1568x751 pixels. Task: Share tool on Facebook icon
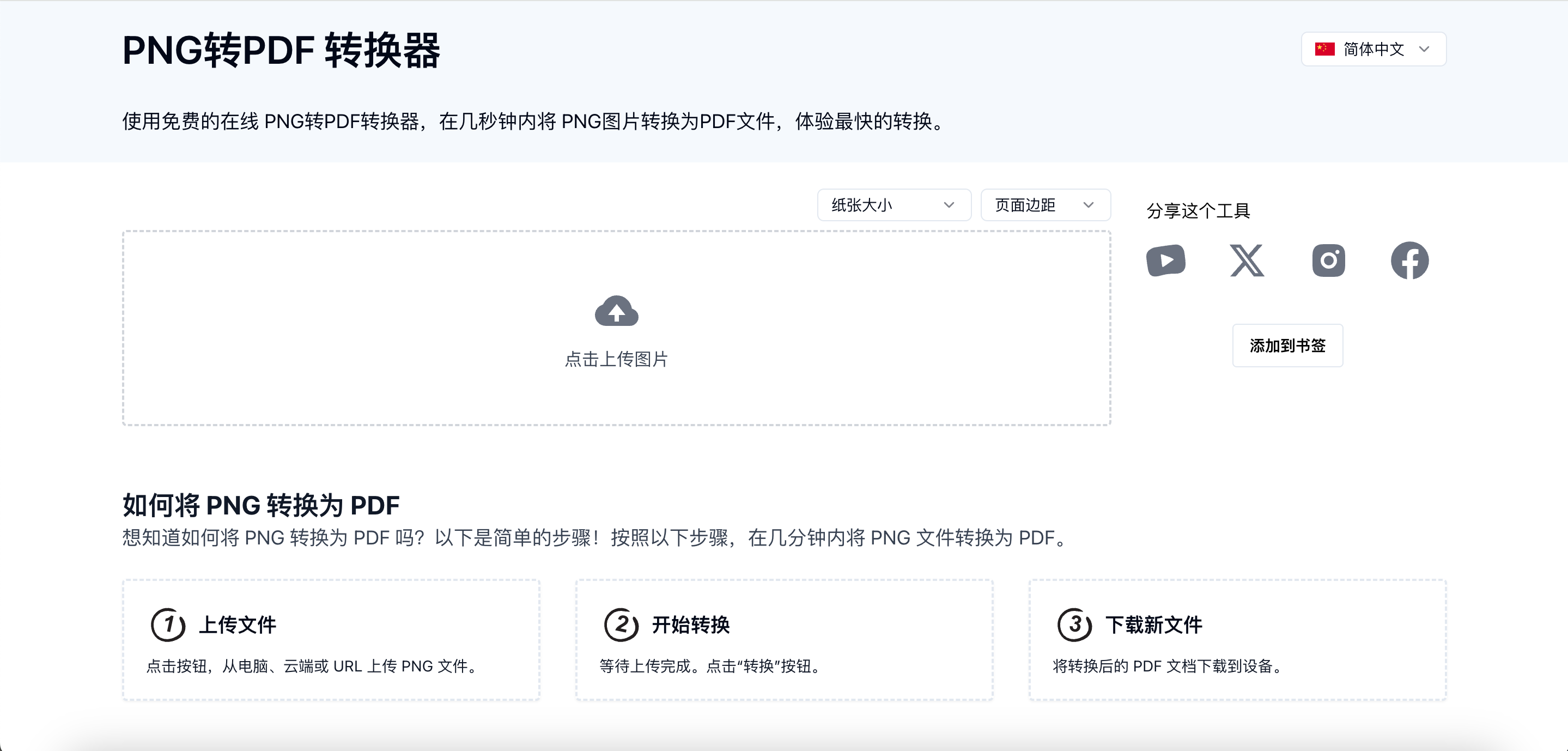[1410, 261]
